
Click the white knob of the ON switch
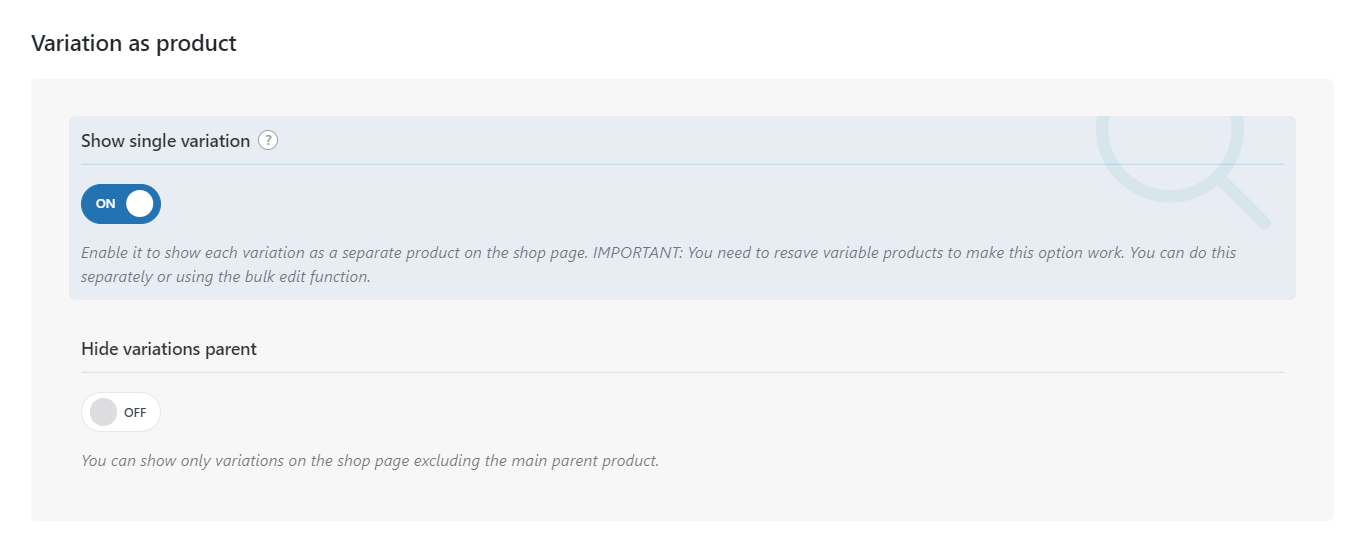point(140,204)
